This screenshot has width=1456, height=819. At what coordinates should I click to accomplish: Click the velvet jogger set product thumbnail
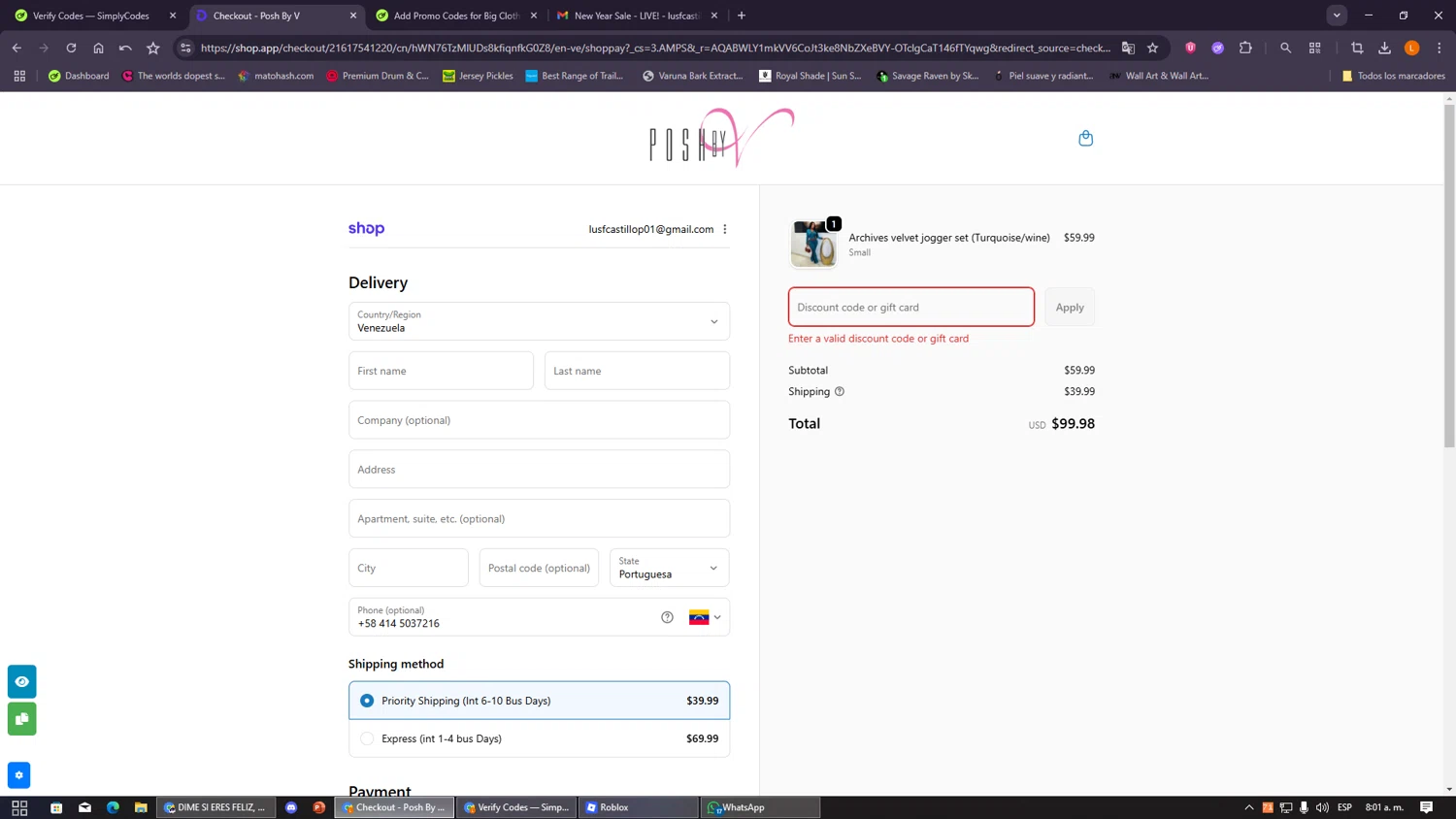pos(813,244)
